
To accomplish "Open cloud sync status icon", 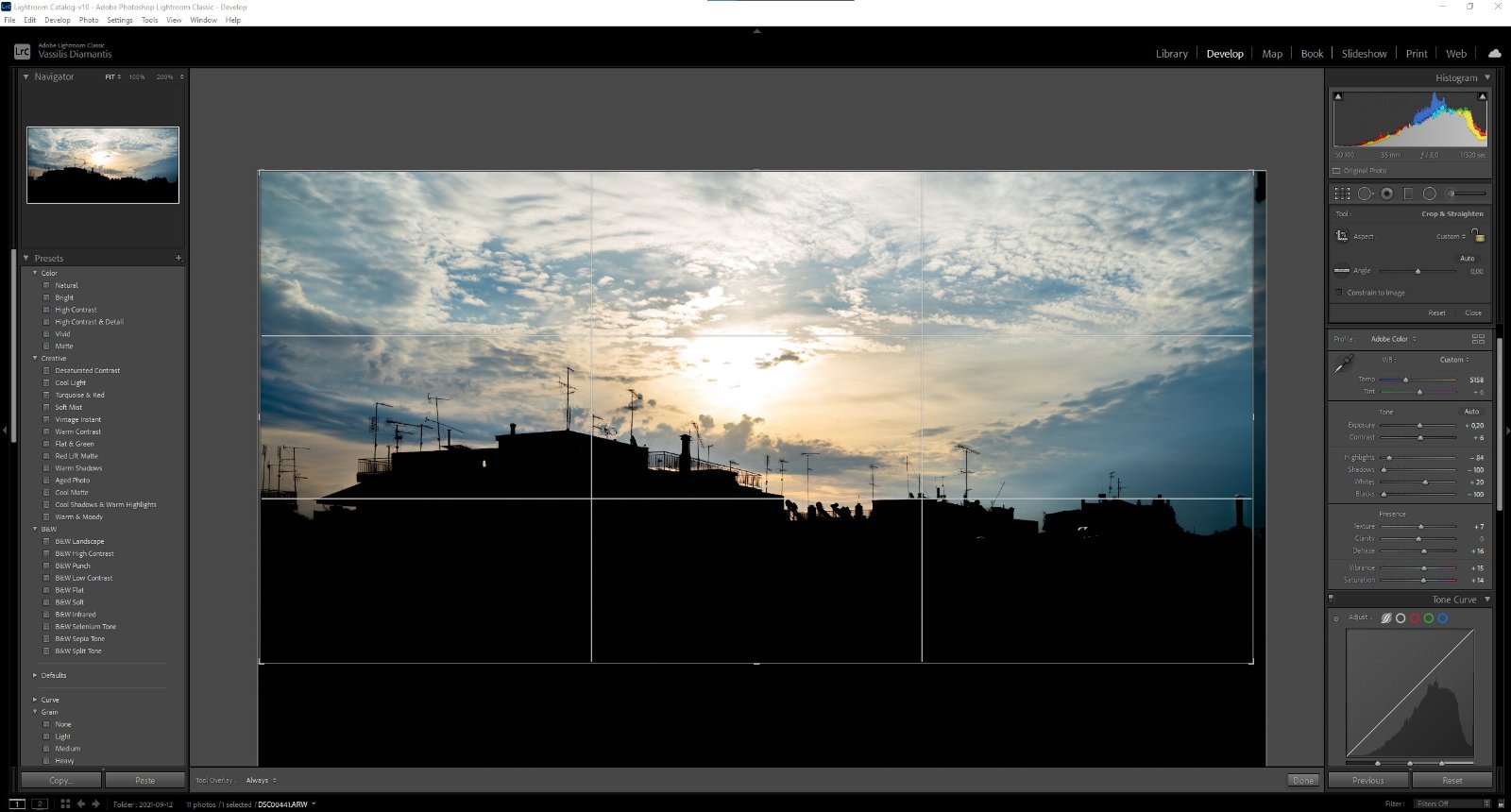I will click(x=1494, y=54).
